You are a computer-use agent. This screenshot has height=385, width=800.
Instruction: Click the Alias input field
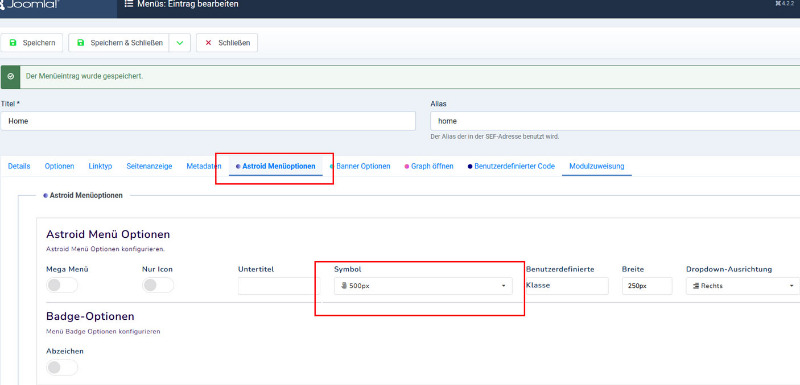[x=615, y=121]
